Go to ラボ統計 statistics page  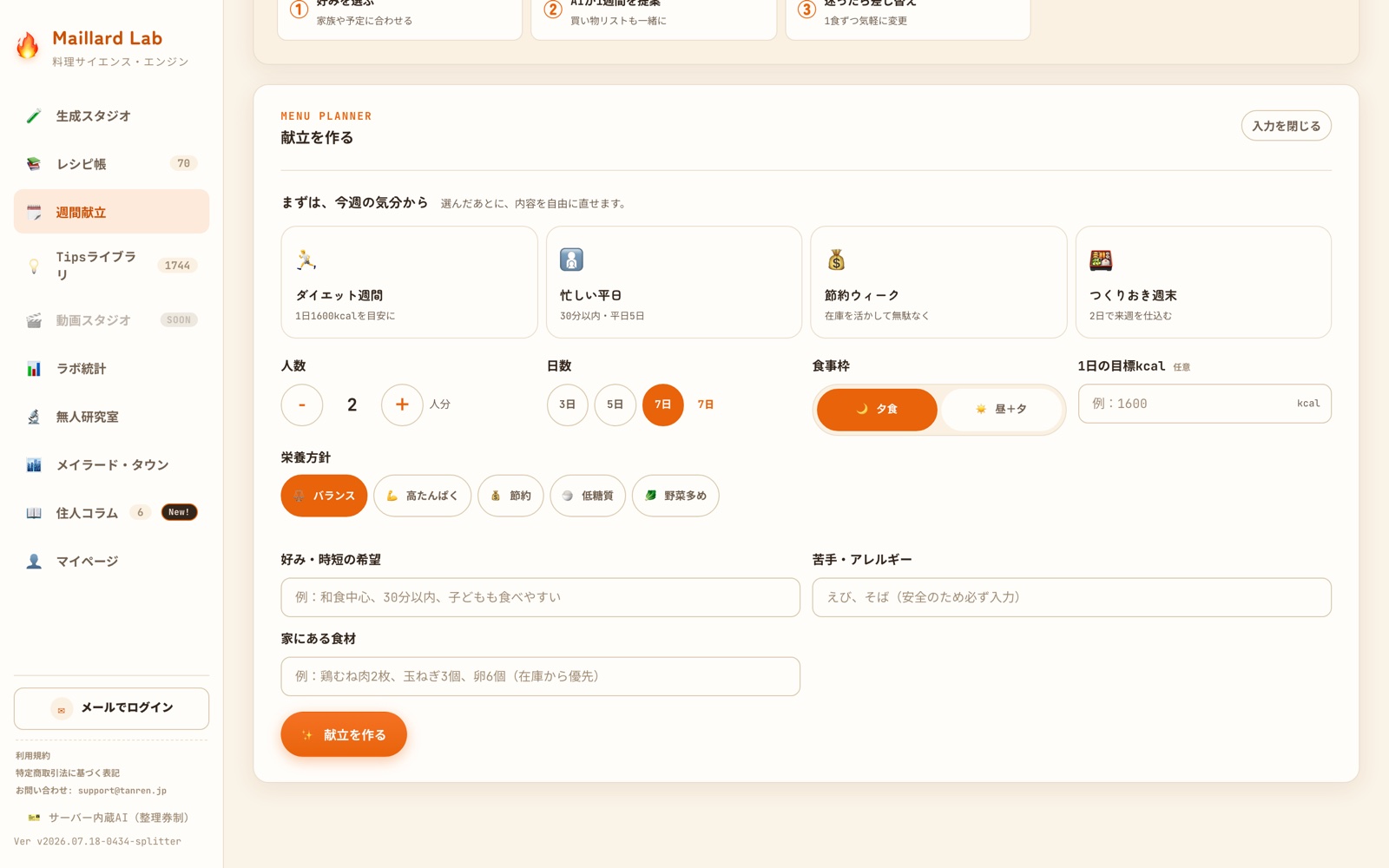pos(111,369)
